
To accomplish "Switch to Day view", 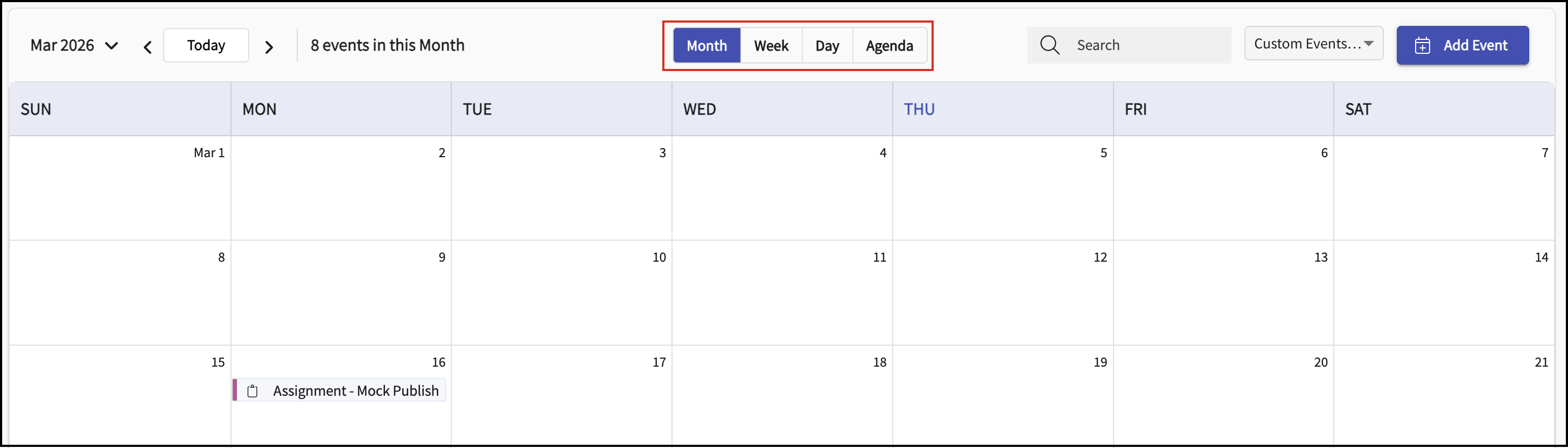I will (827, 46).
